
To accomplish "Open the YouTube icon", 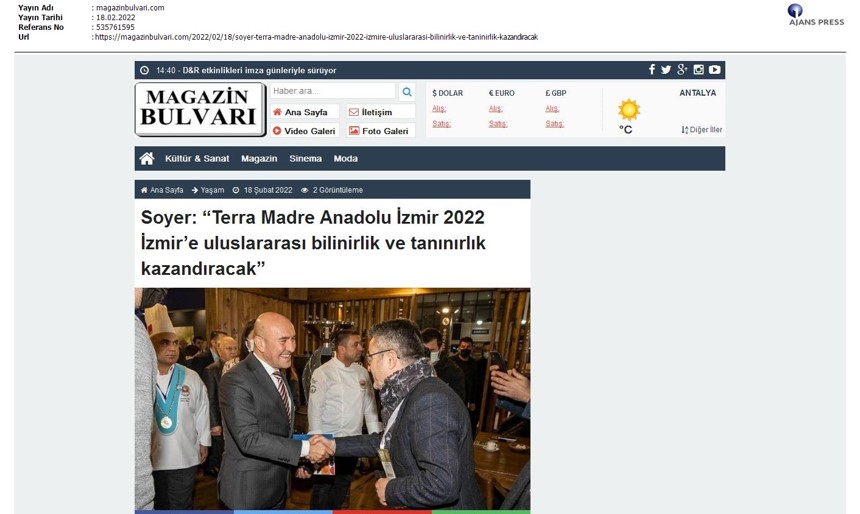I will coord(714,70).
